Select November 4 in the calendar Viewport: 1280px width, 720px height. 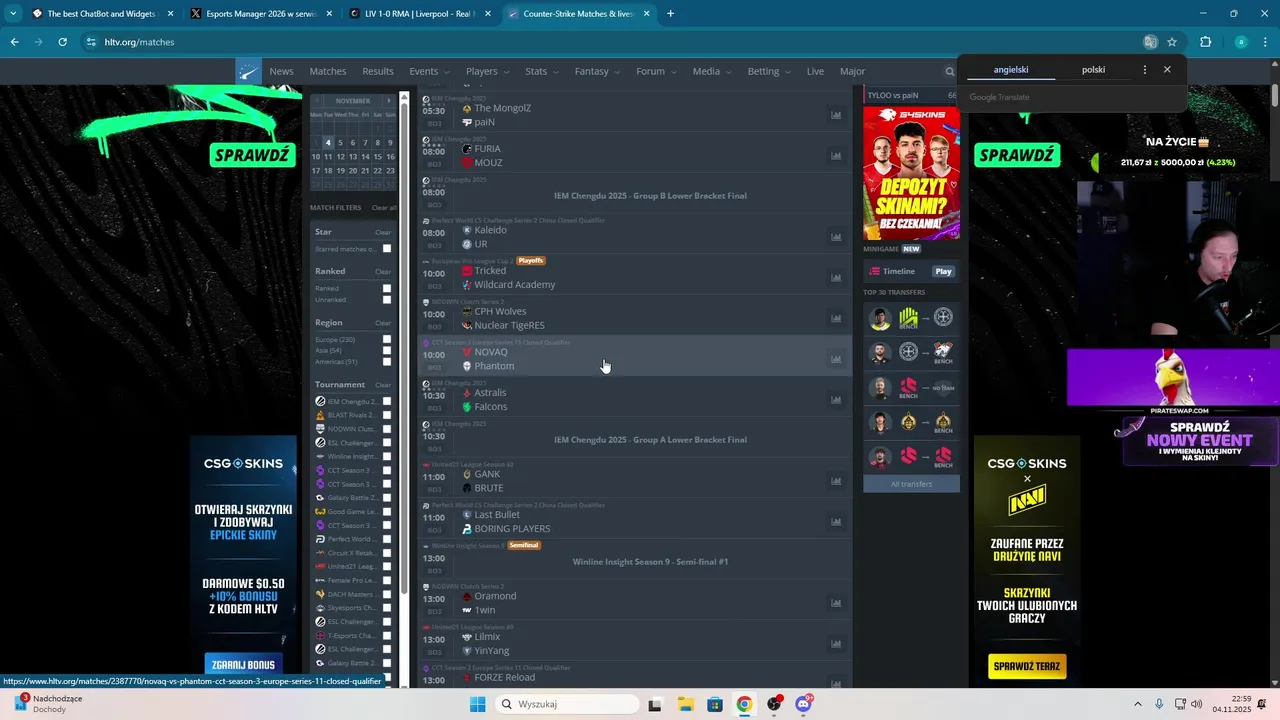[x=327, y=142]
